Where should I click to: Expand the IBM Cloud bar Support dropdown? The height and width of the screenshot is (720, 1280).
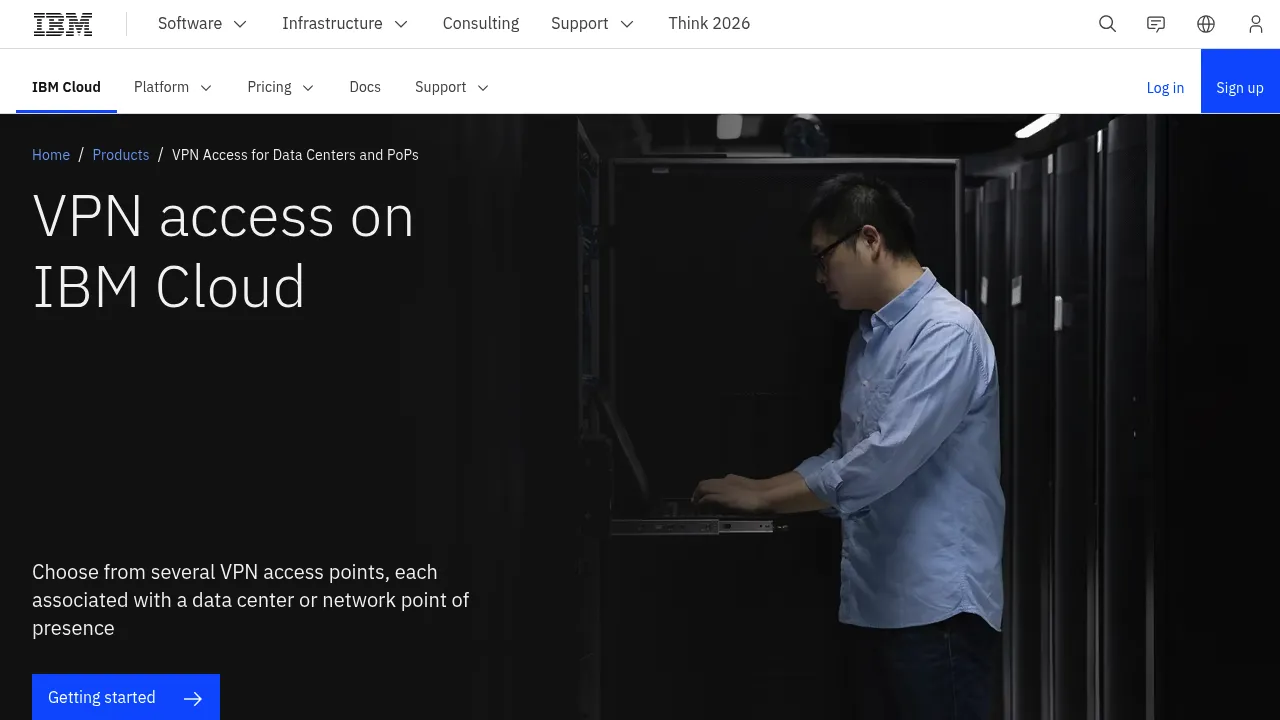coord(452,87)
